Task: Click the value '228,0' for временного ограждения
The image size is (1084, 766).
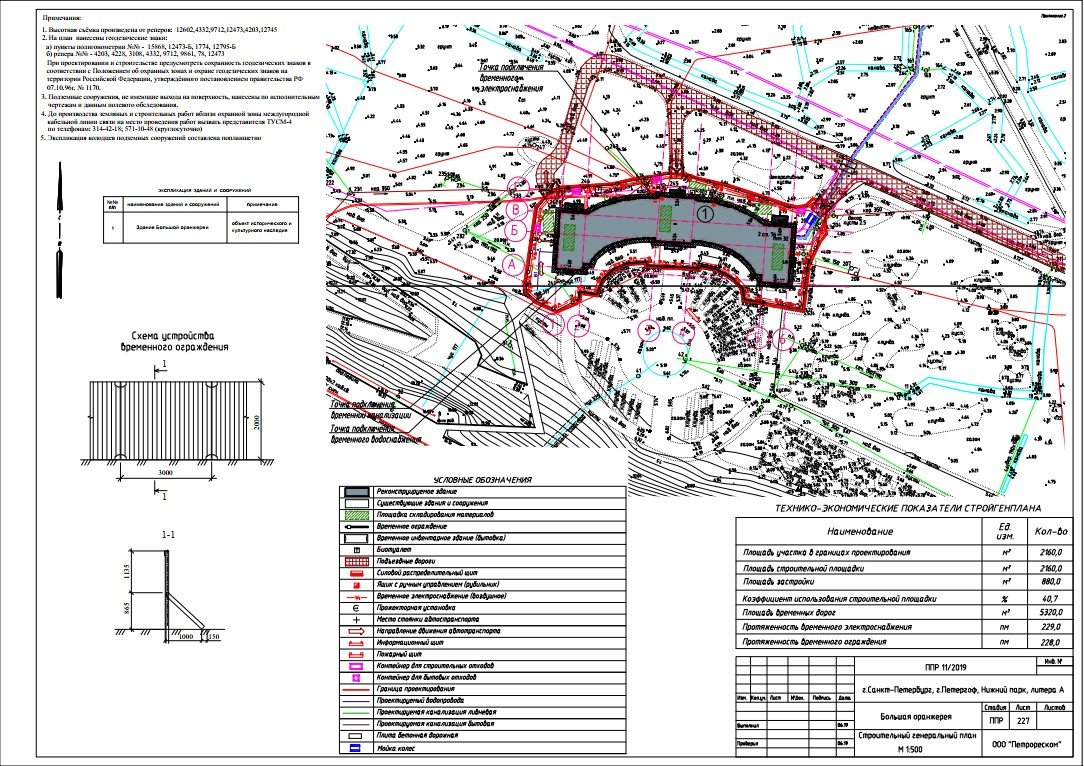Action: click(1049, 642)
